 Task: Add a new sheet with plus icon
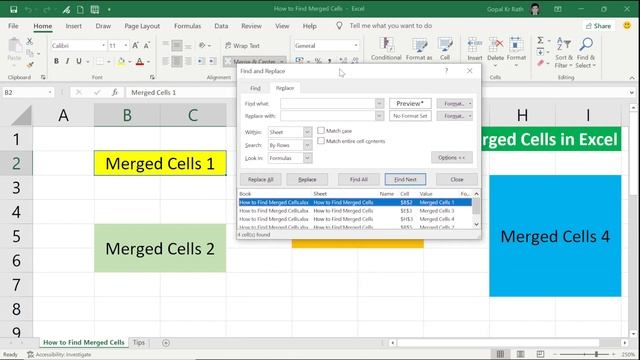166,343
